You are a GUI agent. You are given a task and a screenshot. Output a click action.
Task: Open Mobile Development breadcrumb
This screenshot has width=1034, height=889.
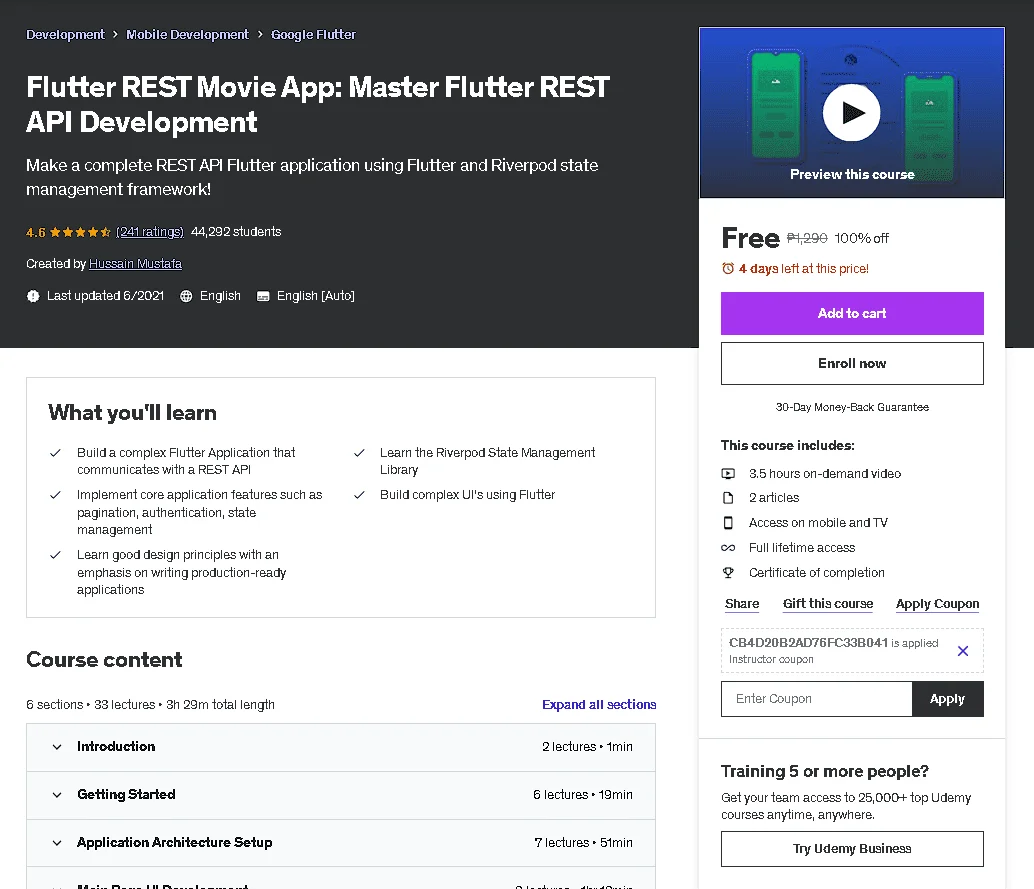[187, 34]
